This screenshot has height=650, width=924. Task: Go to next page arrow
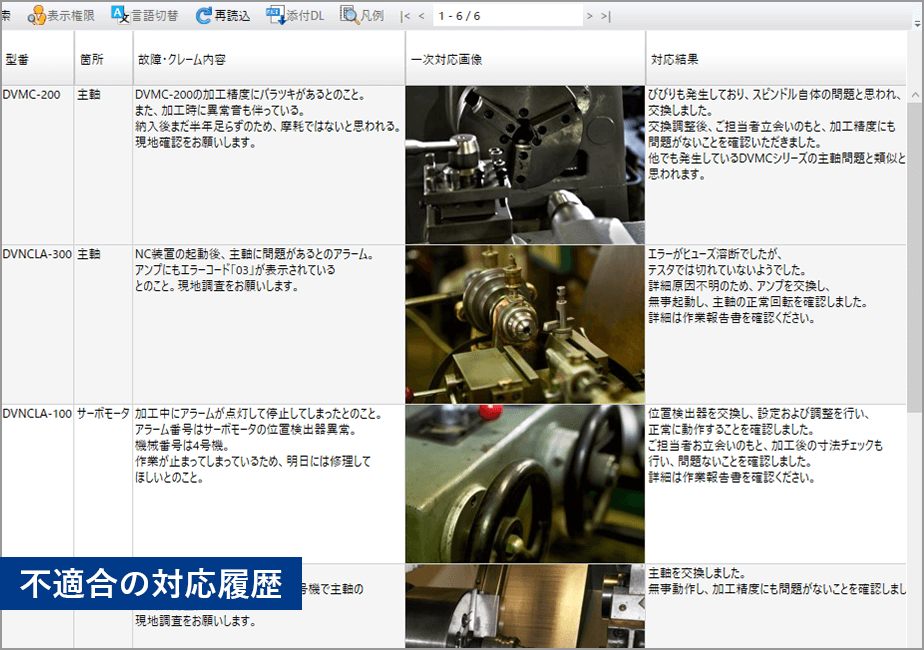click(590, 16)
